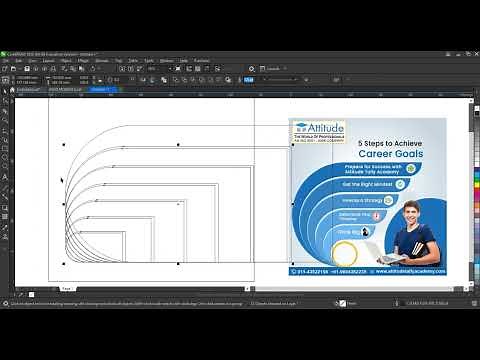Screen dimensions: 480x360
Task: Pick the cyan swatch in the color palette
Action: pyautogui.click(x=477, y=174)
